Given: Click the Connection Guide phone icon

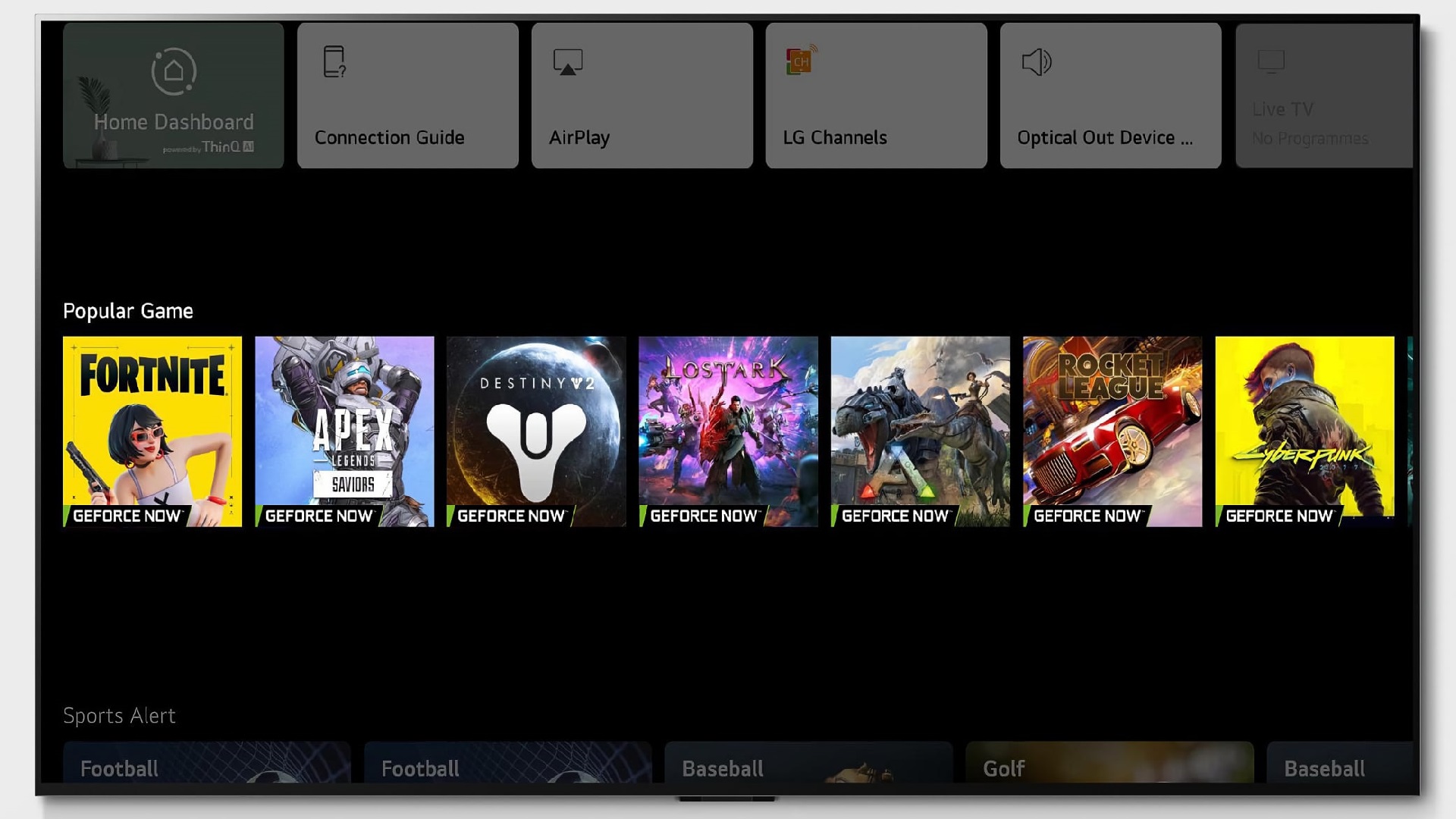Looking at the screenshot, I should 334,62.
